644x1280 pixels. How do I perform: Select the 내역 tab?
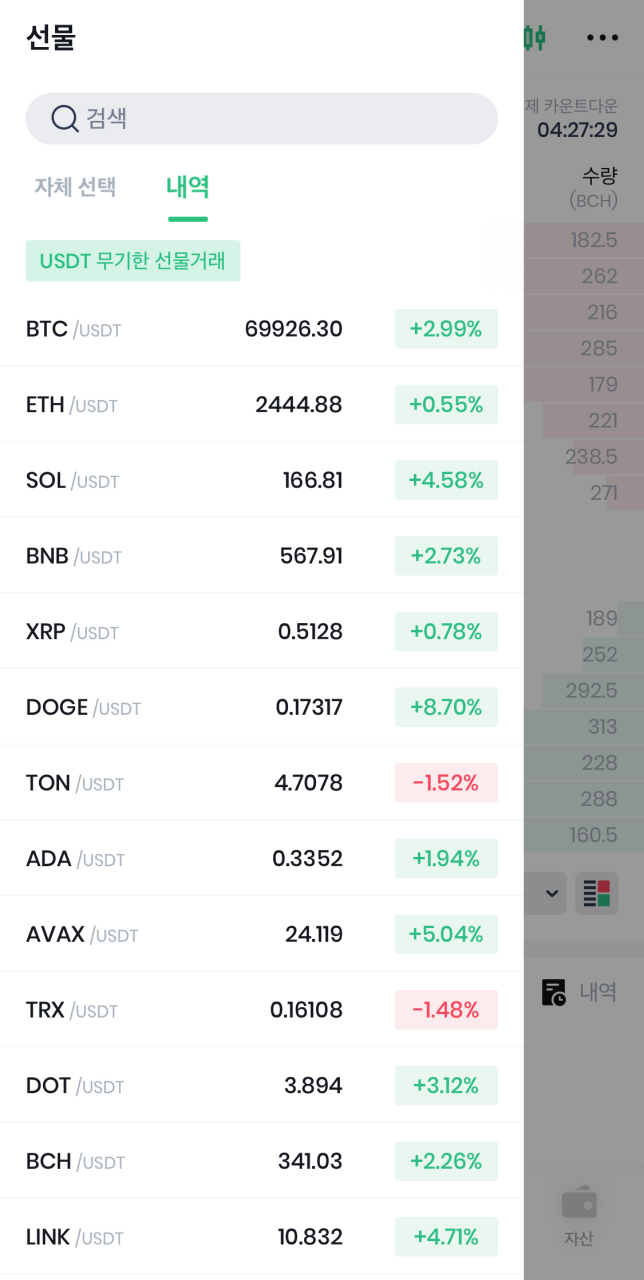[x=188, y=187]
